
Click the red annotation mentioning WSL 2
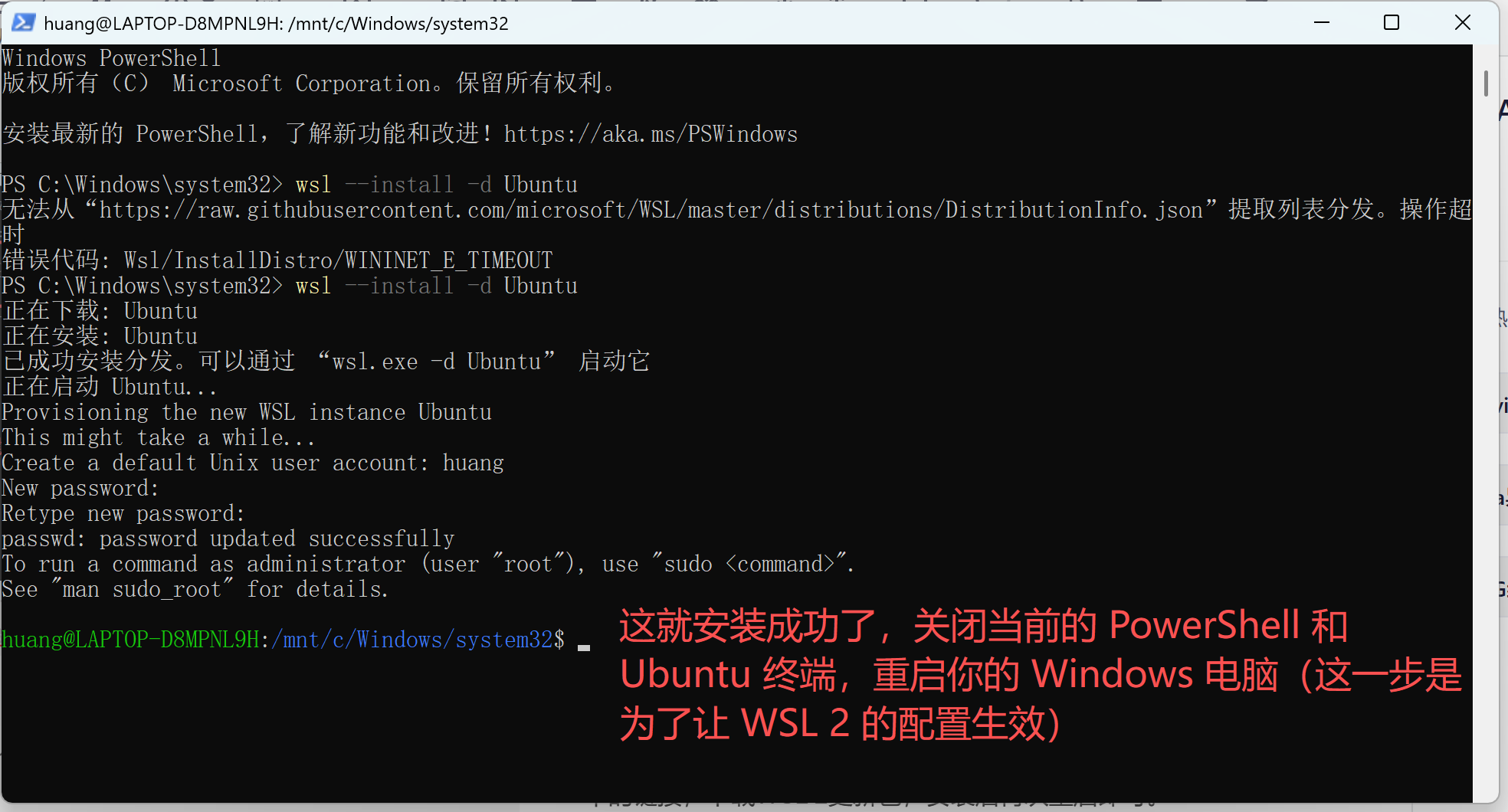point(1041,675)
